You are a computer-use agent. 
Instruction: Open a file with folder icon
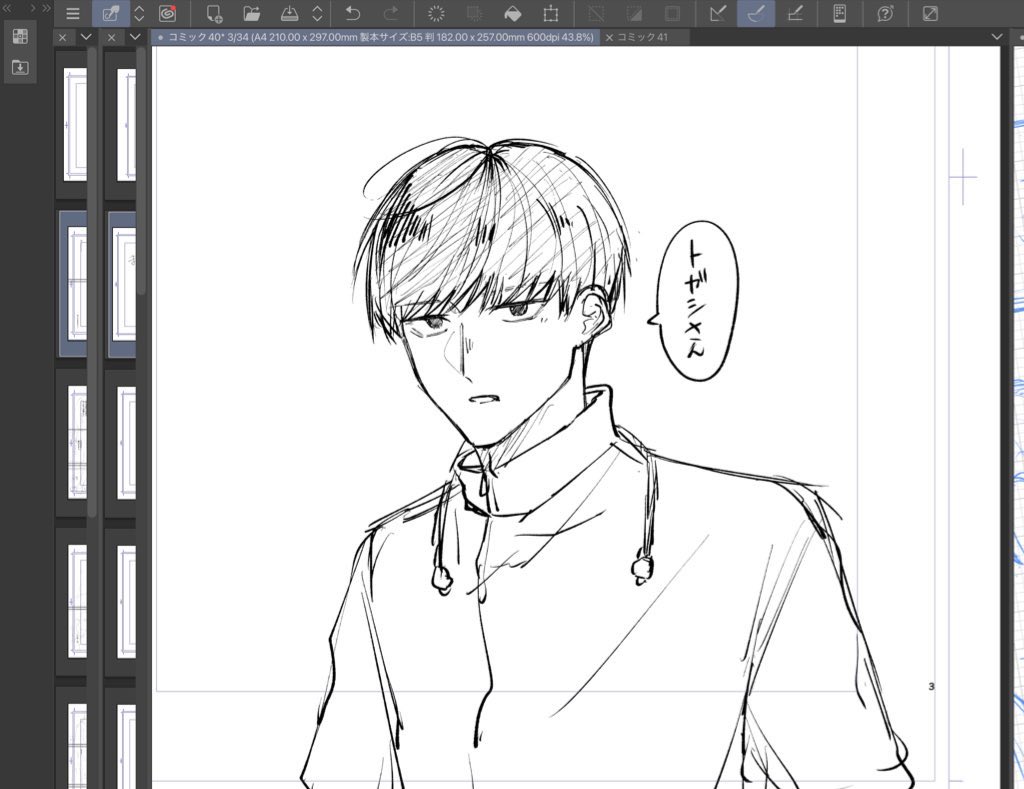click(x=251, y=14)
